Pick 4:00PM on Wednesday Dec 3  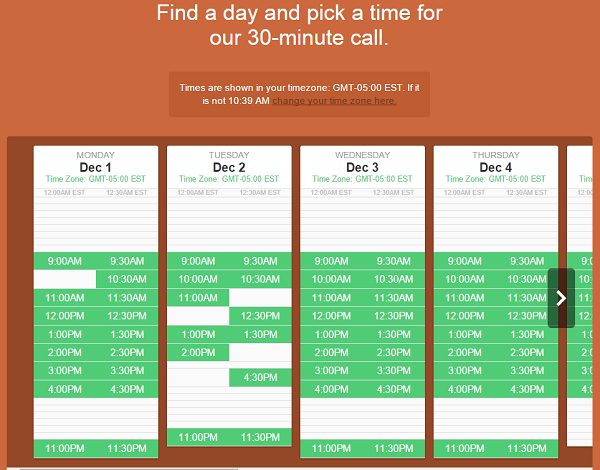point(331,389)
